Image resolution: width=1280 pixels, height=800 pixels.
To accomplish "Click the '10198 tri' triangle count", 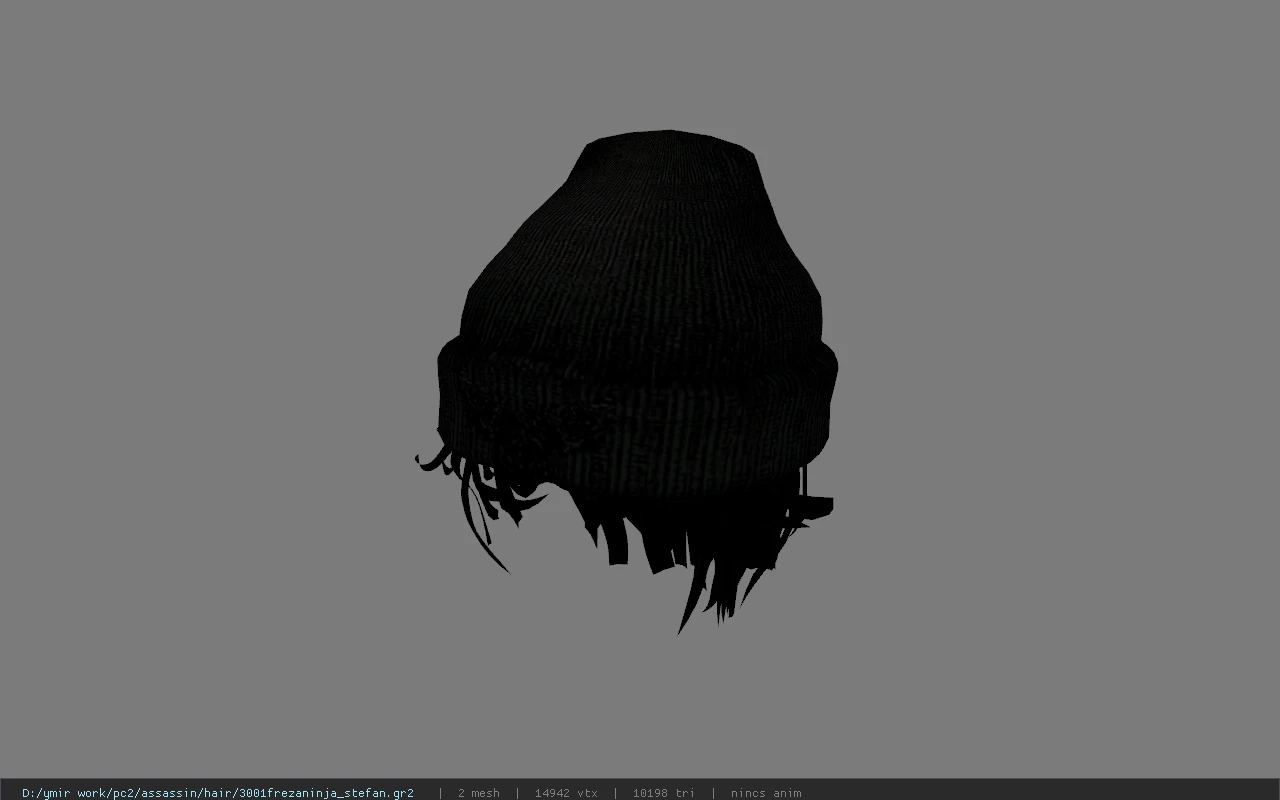I will (x=663, y=793).
